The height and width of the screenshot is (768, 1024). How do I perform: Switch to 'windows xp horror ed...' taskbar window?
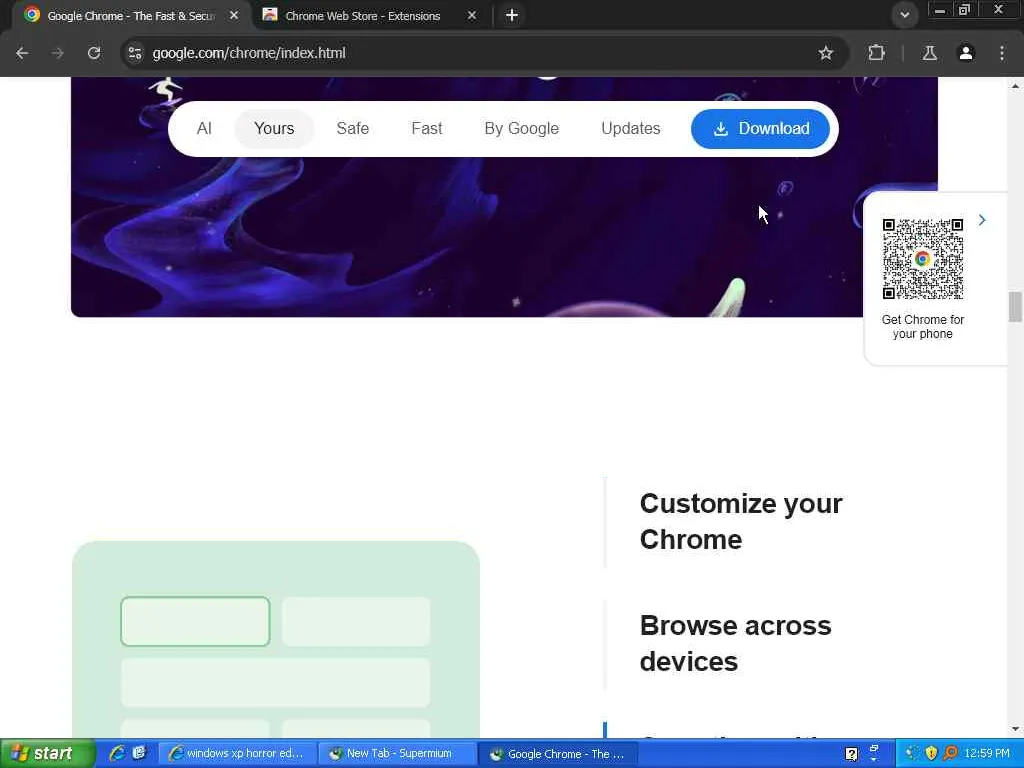coord(236,754)
